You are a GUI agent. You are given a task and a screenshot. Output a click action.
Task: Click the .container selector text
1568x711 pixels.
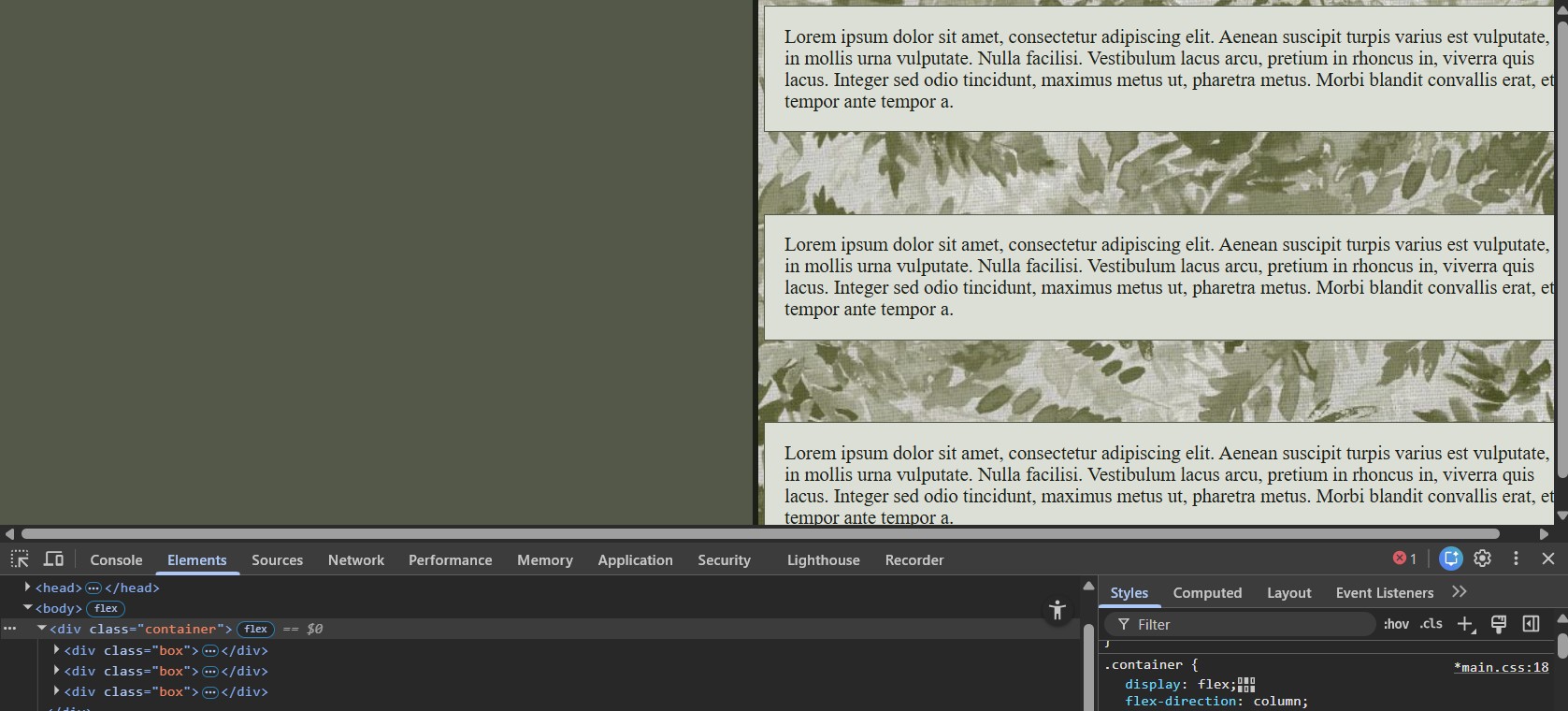pyautogui.click(x=1144, y=665)
